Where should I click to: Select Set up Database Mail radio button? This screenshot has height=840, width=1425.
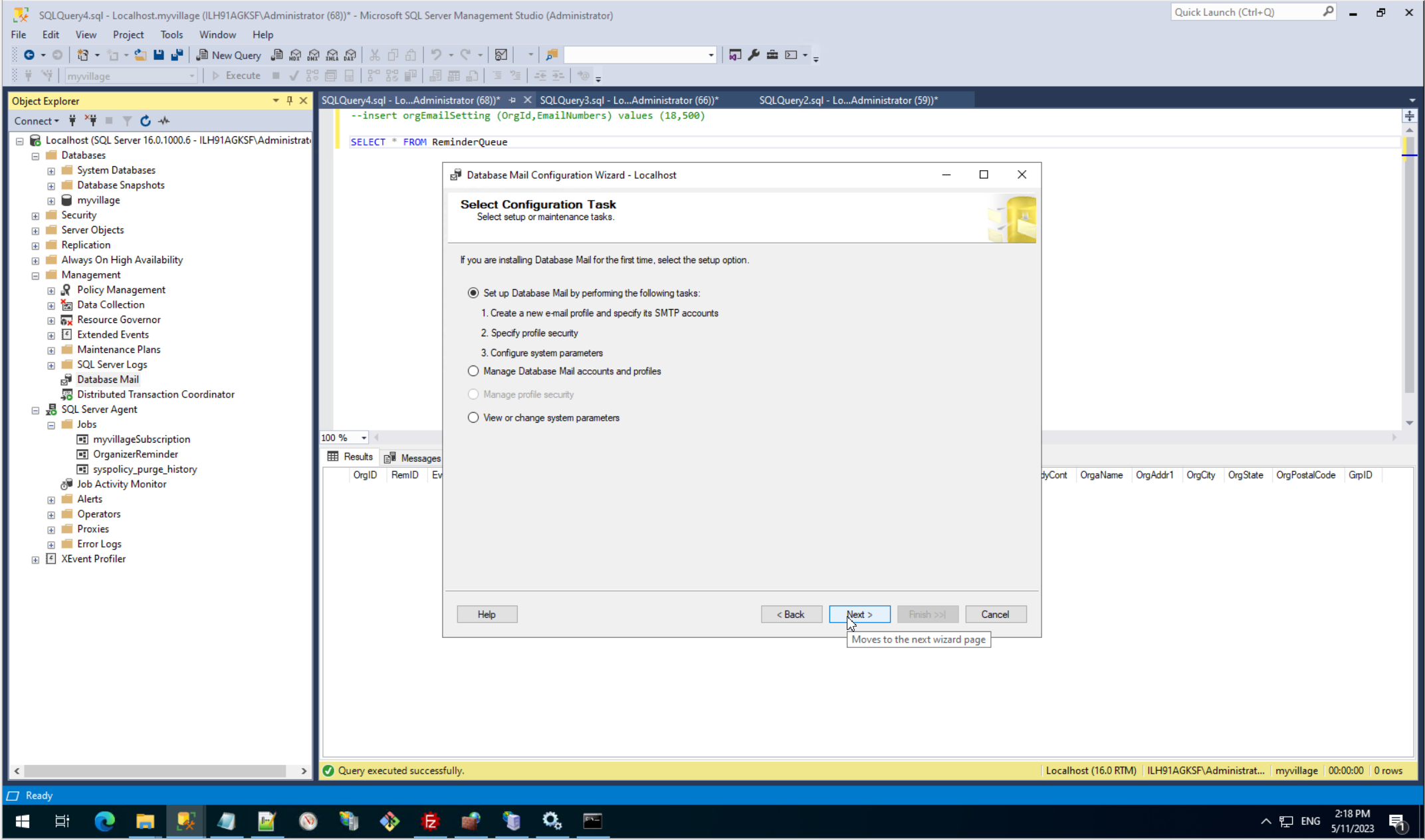(x=473, y=293)
